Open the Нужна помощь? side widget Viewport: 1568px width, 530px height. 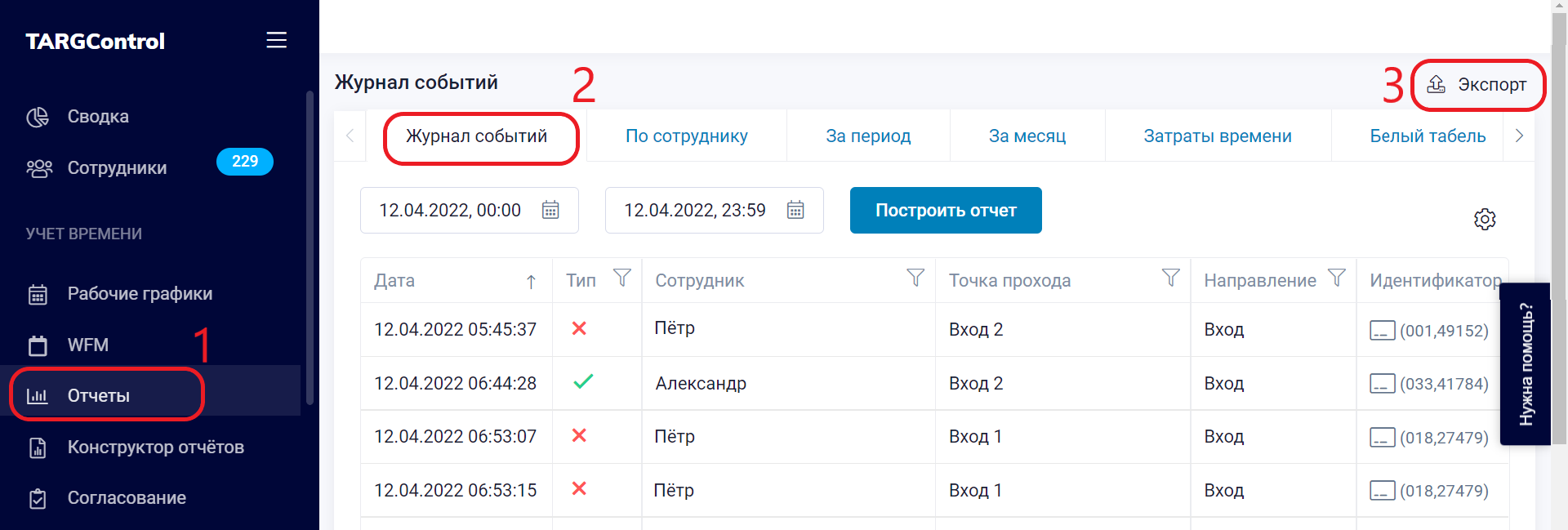point(1526,364)
